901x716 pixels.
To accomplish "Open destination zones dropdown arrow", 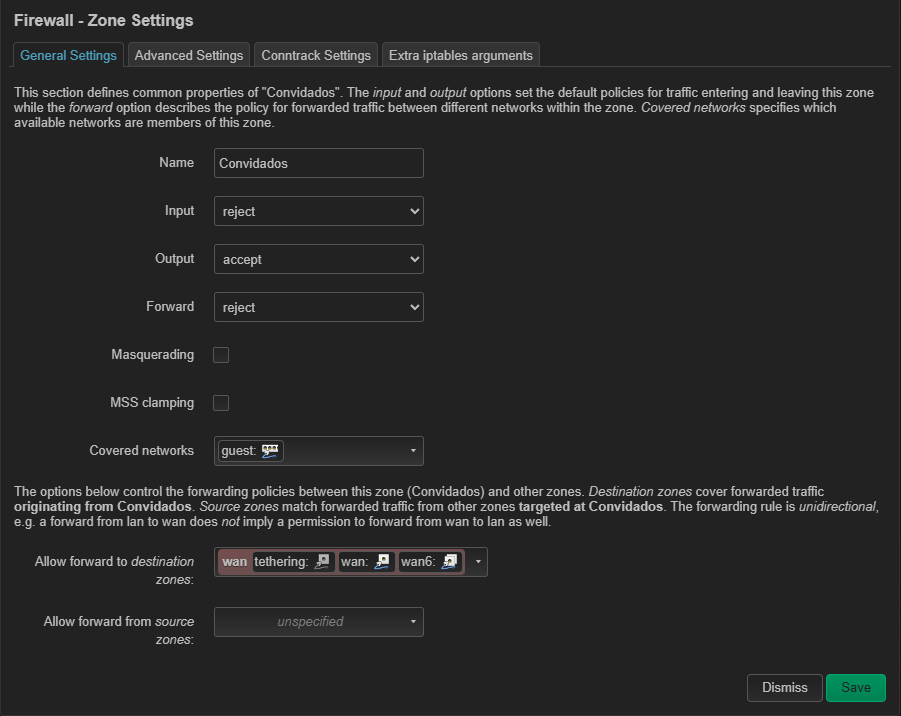I will coord(478,562).
